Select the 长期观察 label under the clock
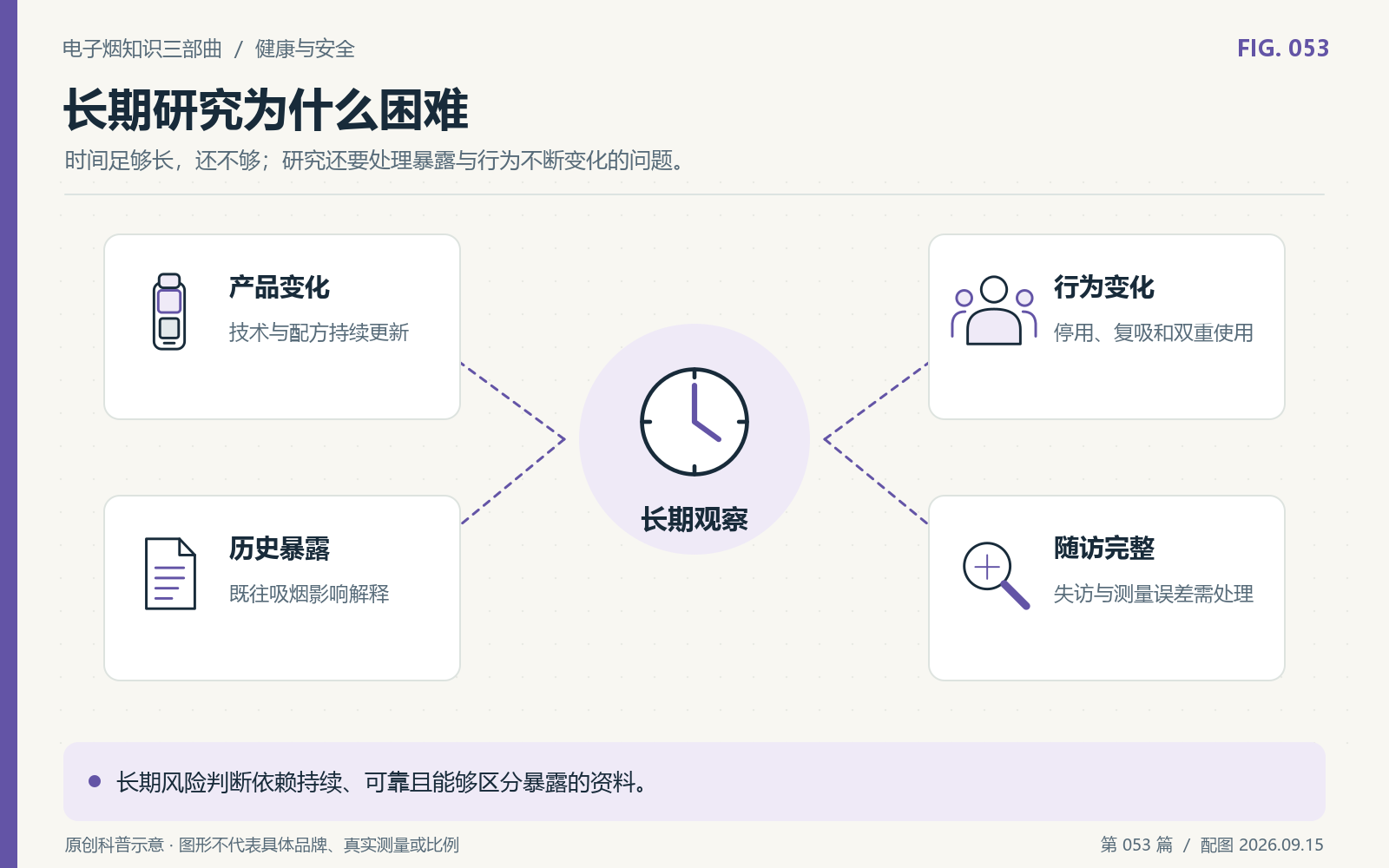Viewport: 1389px width, 868px height. tap(694, 519)
